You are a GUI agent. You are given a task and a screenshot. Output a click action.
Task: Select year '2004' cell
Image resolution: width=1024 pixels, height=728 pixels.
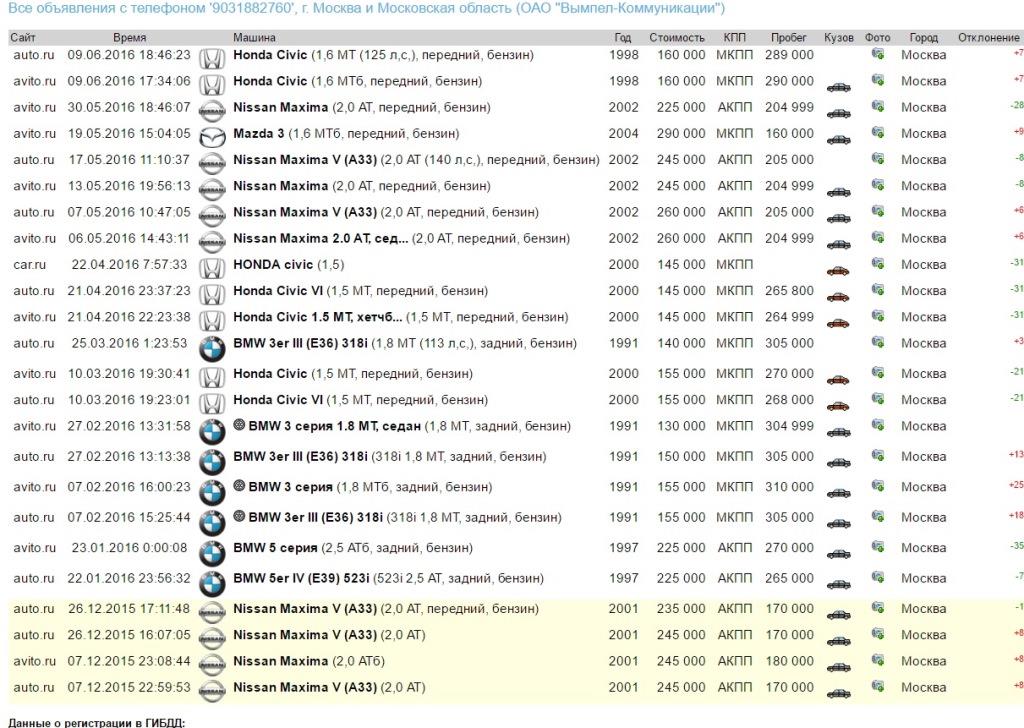[x=624, y=133]
